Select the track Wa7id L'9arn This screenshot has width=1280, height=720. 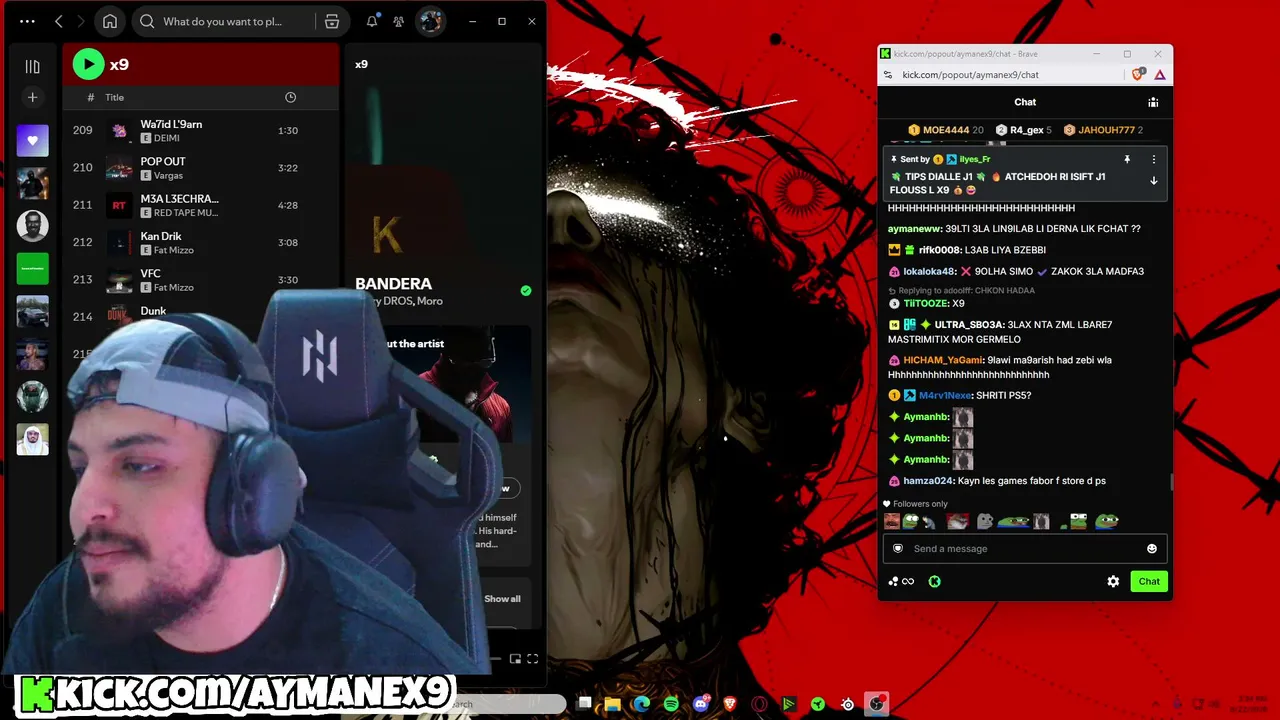pos(171,124)
